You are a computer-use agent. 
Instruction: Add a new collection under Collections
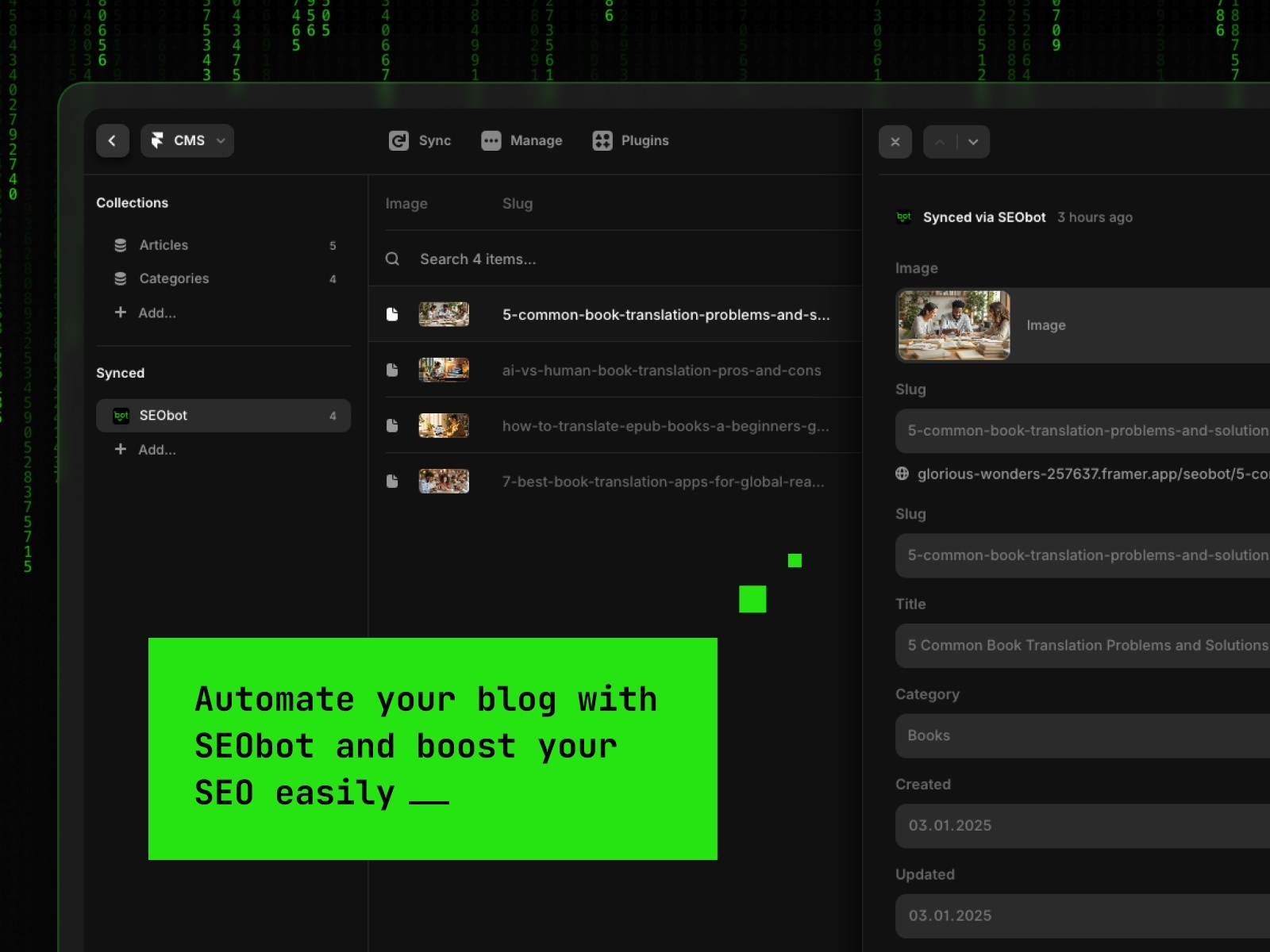[145, 313]
